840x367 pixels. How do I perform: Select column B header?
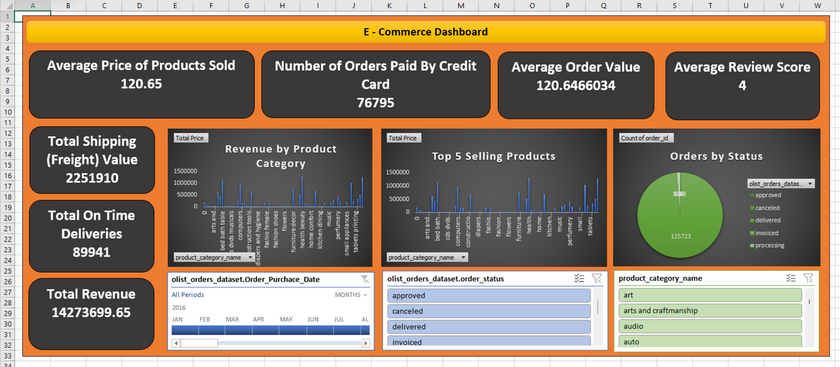(x=69, y=5)
